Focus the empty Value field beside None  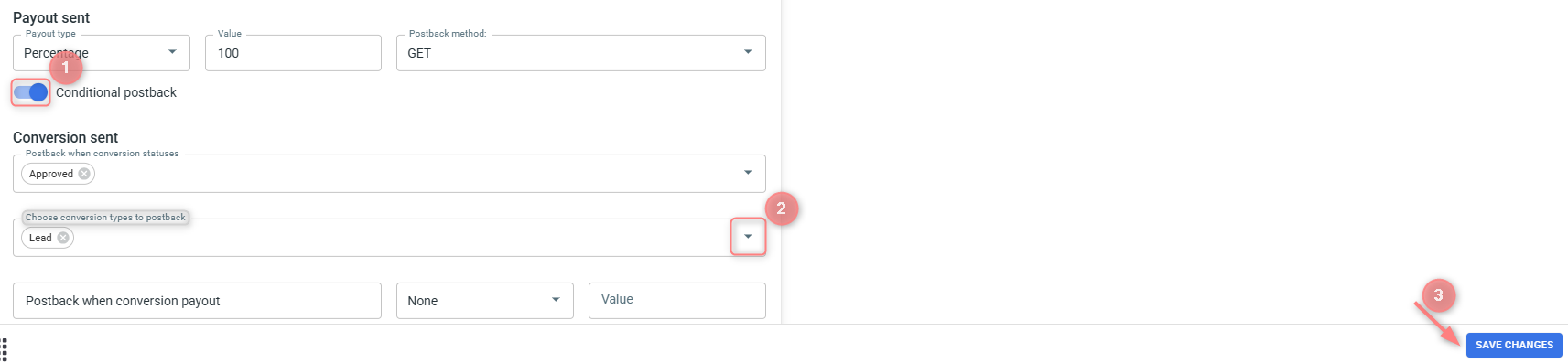click(677, 301)
